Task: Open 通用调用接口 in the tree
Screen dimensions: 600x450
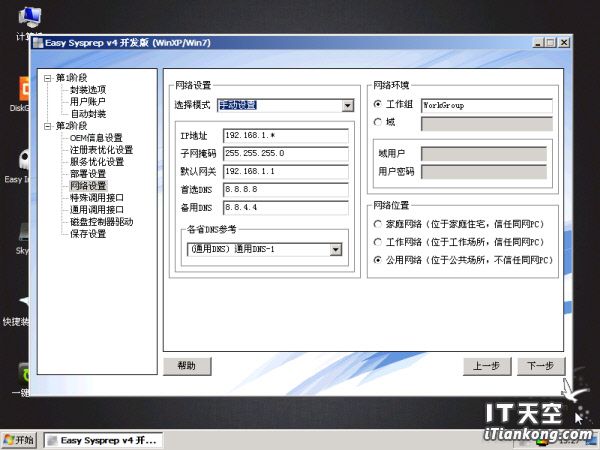Action: (x=97, y=210)
